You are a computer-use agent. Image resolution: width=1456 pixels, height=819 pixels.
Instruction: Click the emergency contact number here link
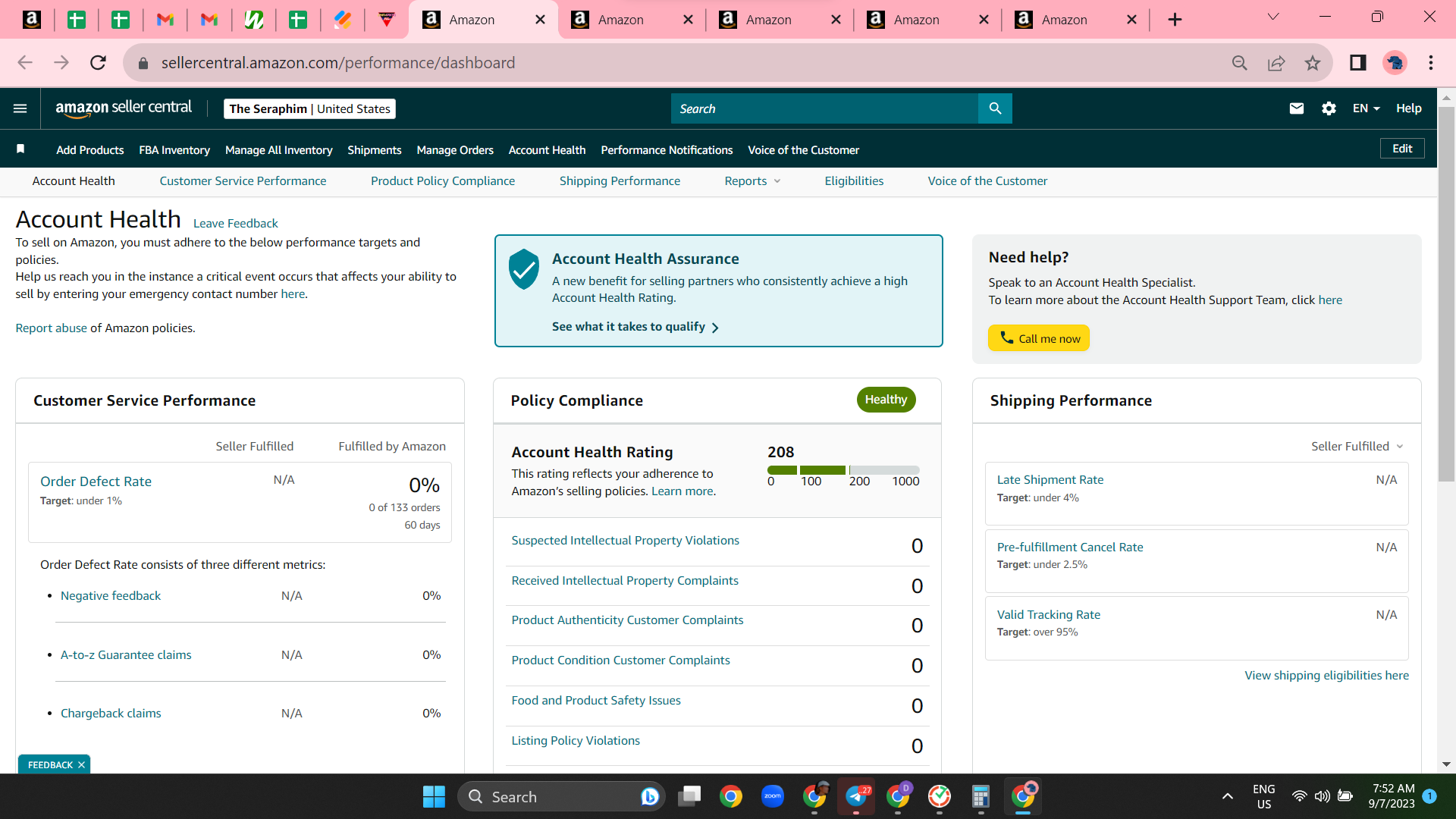click(292, 294)
